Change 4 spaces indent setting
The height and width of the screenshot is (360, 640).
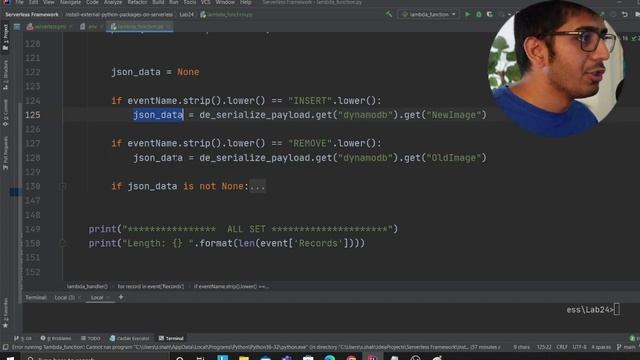click(x=601, y=347)
